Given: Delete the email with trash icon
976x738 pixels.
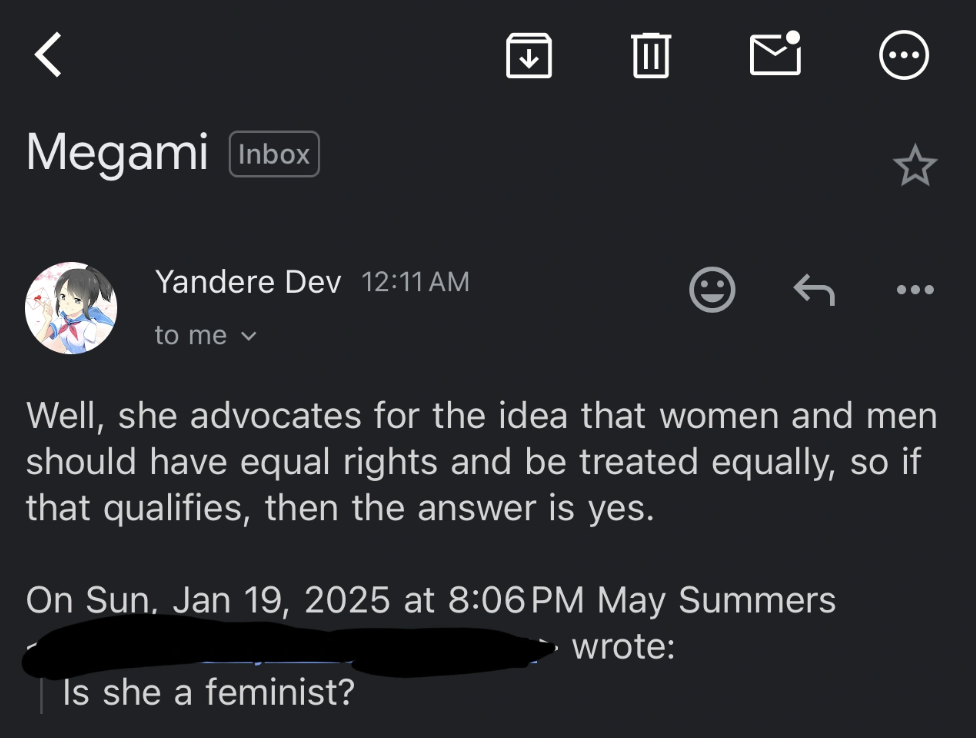Looking at the screenshot, I should (650, 54).
